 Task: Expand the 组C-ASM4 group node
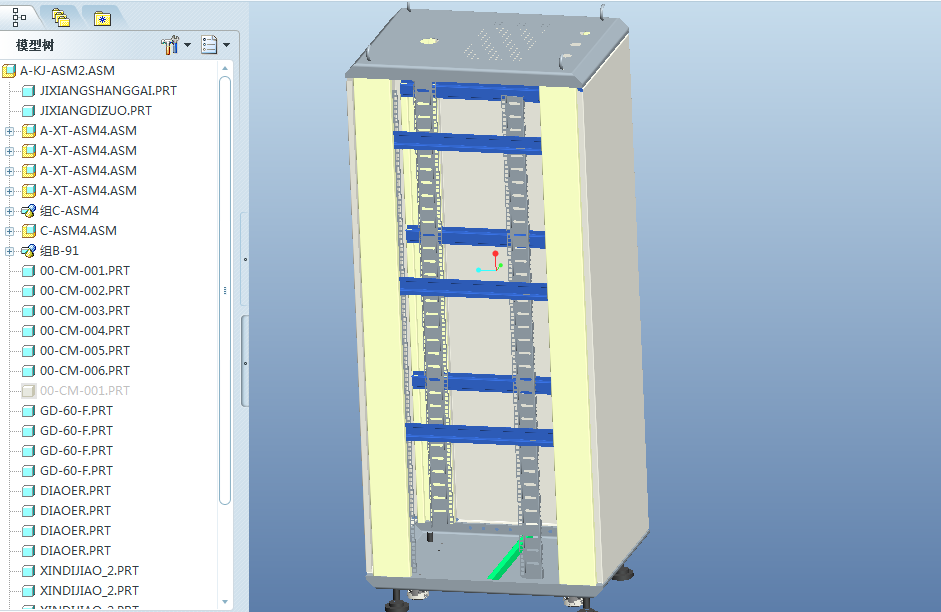9,211
